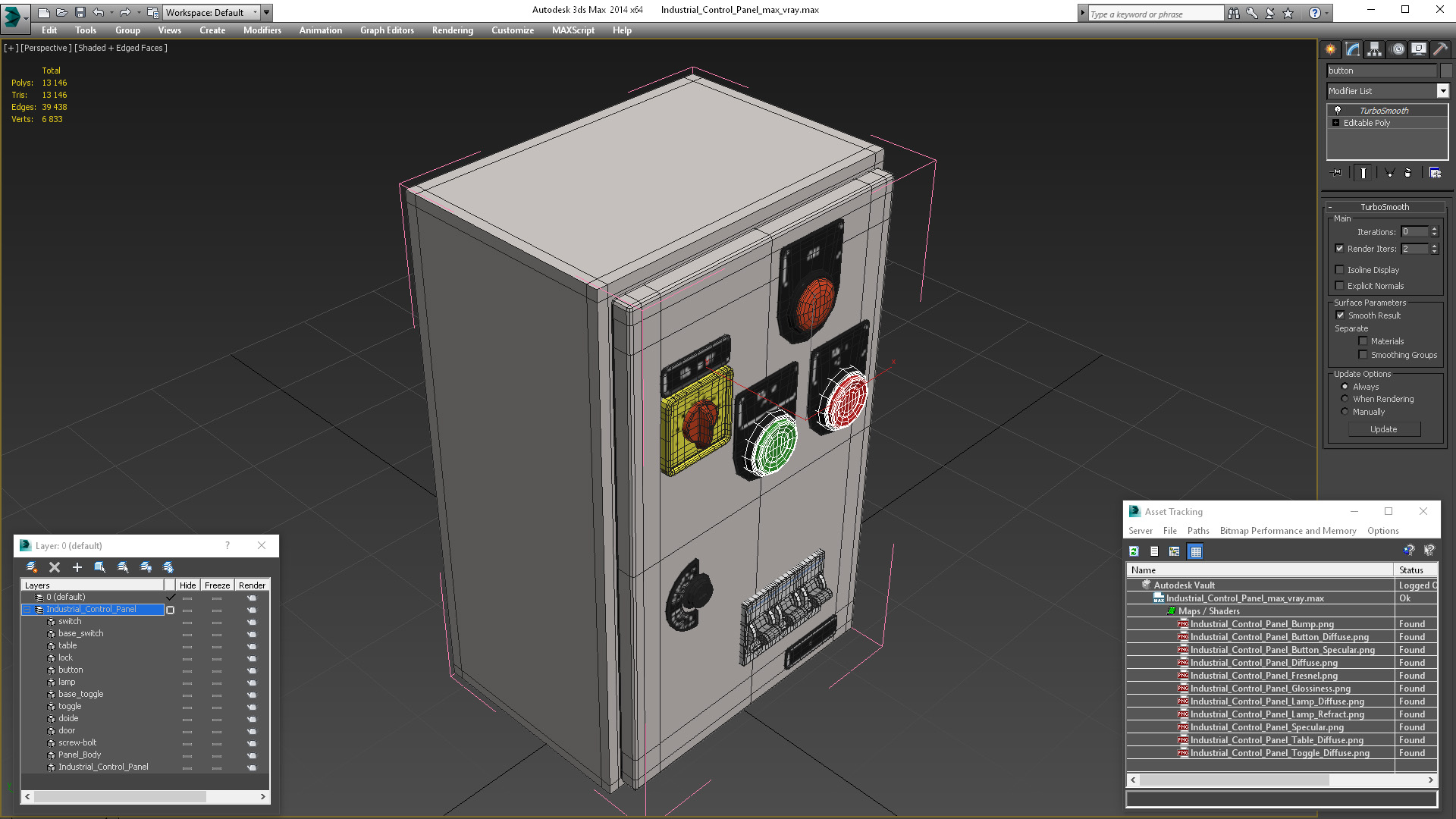Uncheck the Smooth Result checkbox

1340,315
